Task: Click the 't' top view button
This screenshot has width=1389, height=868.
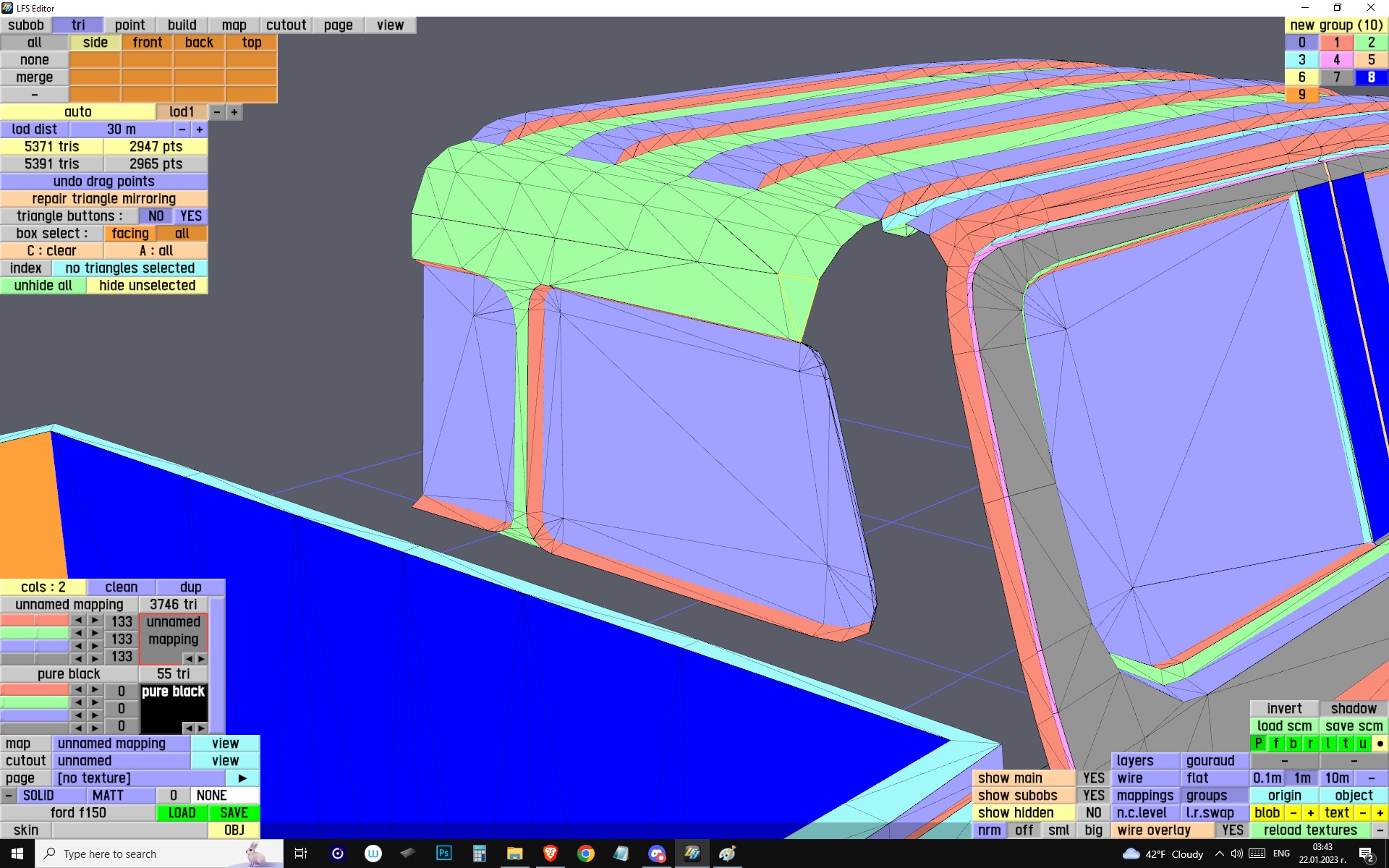Action: pos(1345,744)
